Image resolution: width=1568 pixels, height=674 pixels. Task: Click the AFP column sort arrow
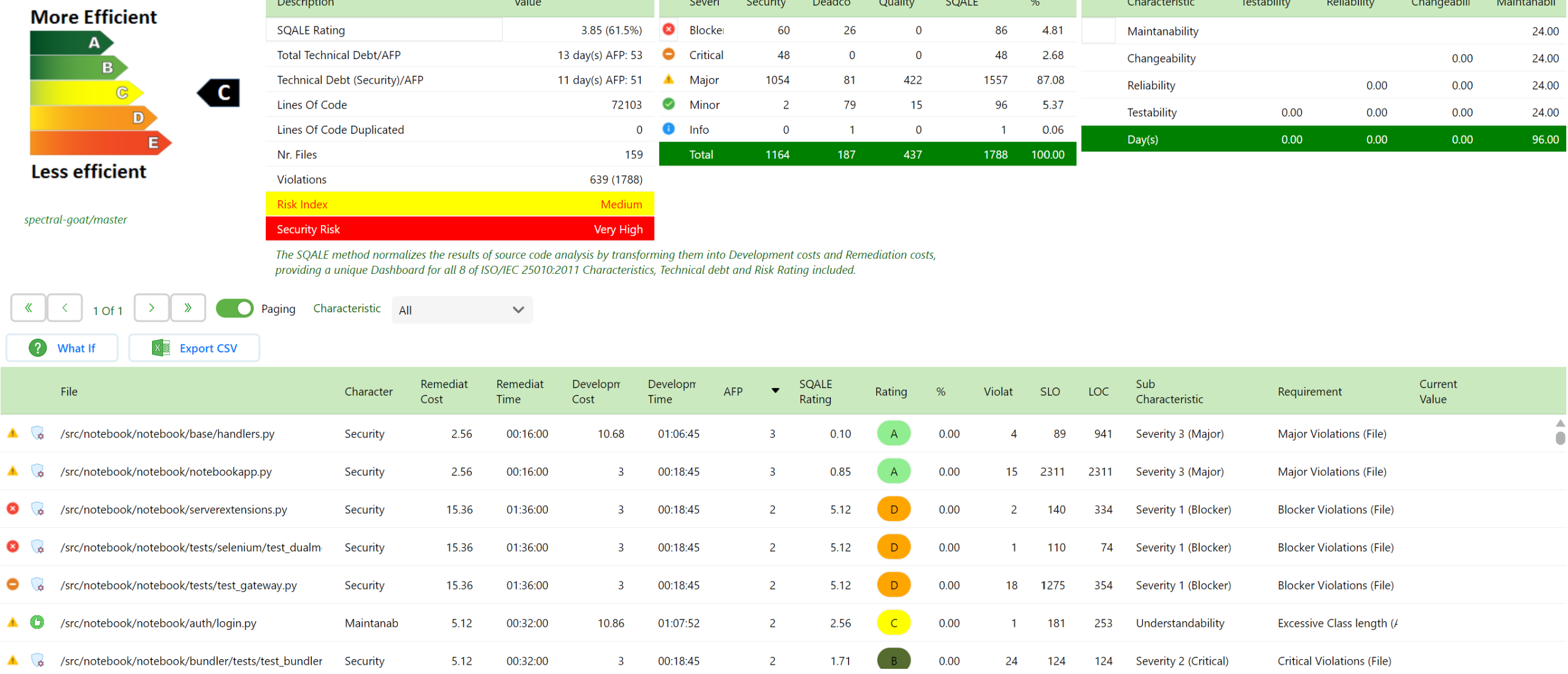(776, 392)
